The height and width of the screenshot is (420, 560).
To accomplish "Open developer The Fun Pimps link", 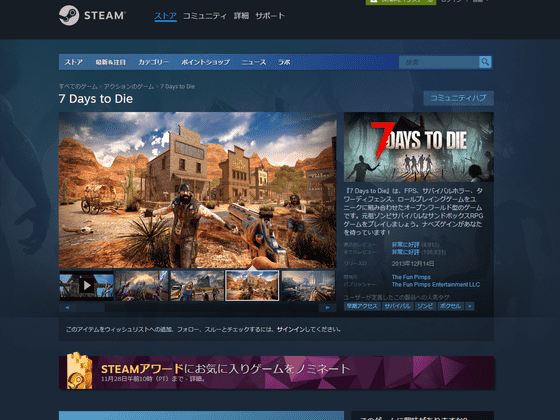I will (x=411, y=277).
